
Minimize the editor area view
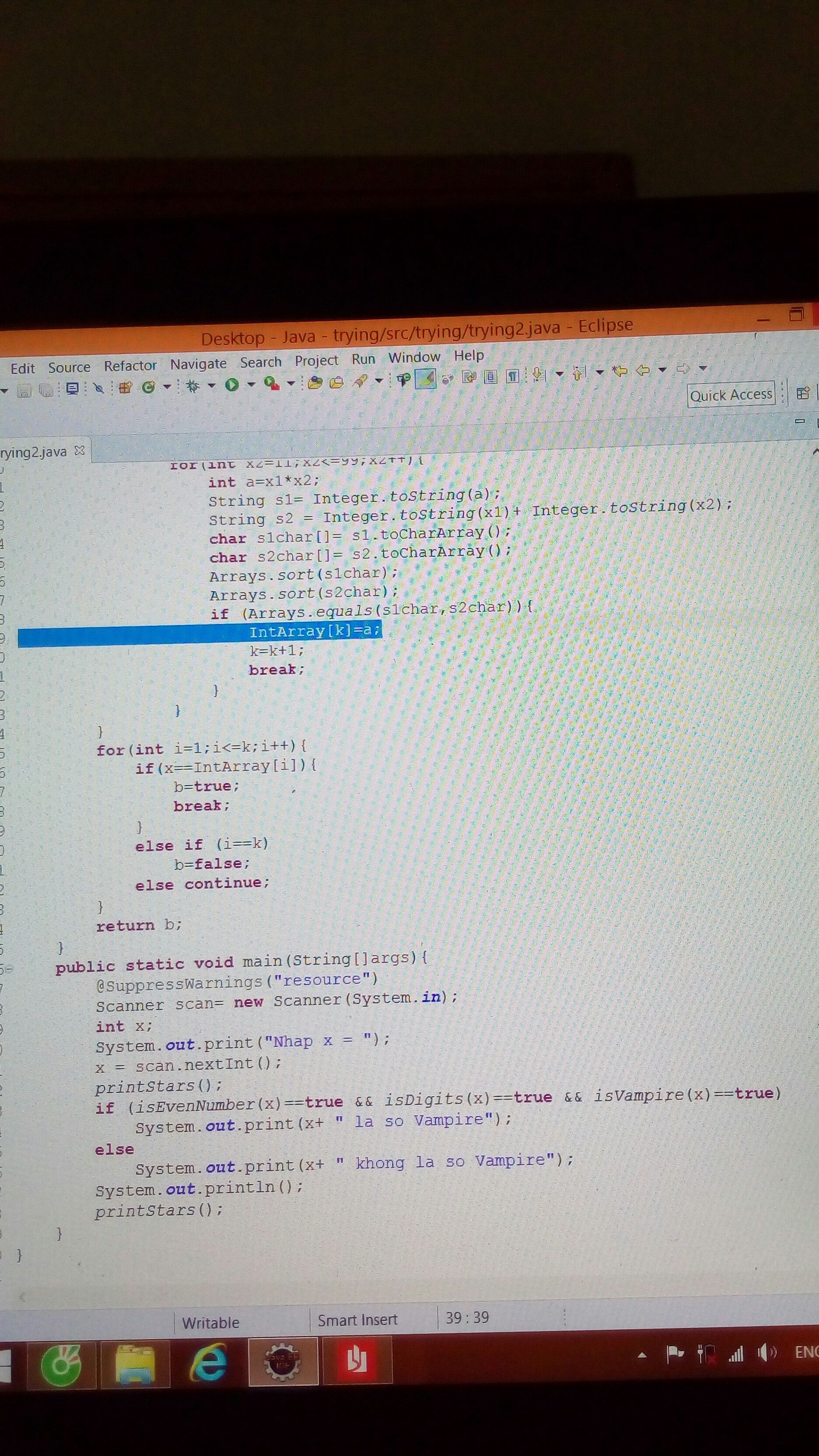coord(799,421)
